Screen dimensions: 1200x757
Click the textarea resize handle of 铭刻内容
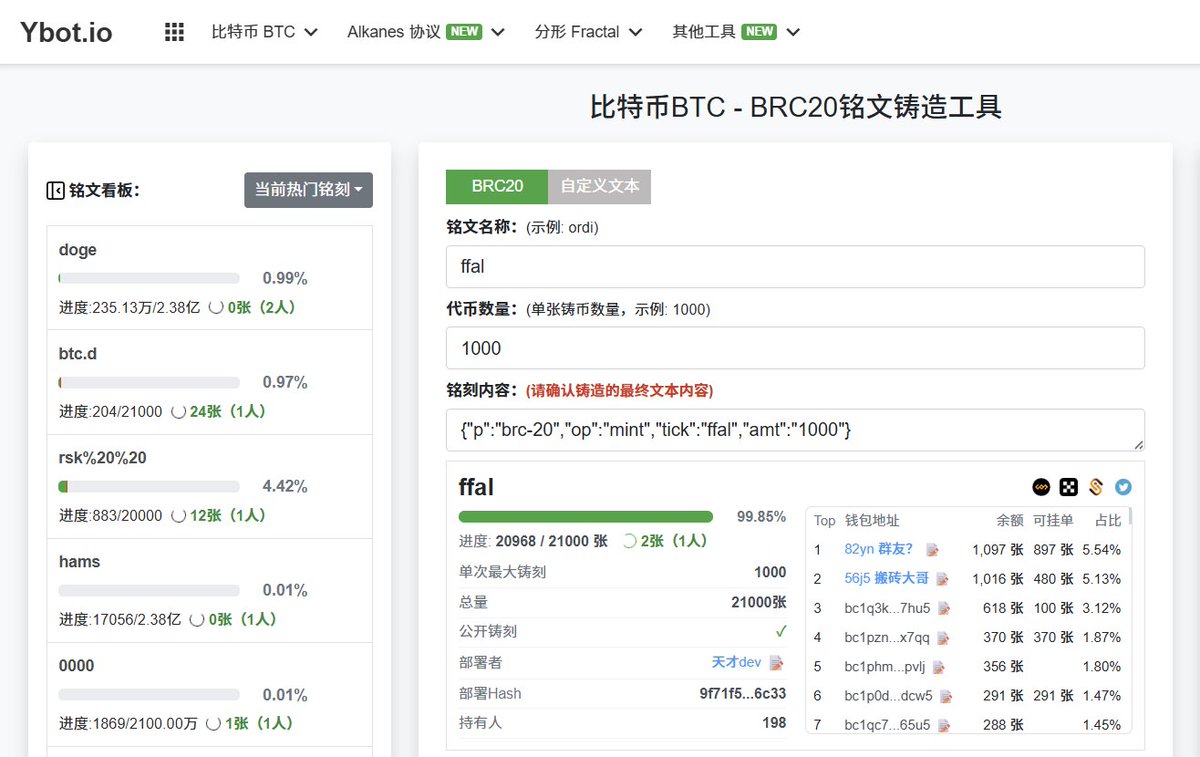point(1138,444)
